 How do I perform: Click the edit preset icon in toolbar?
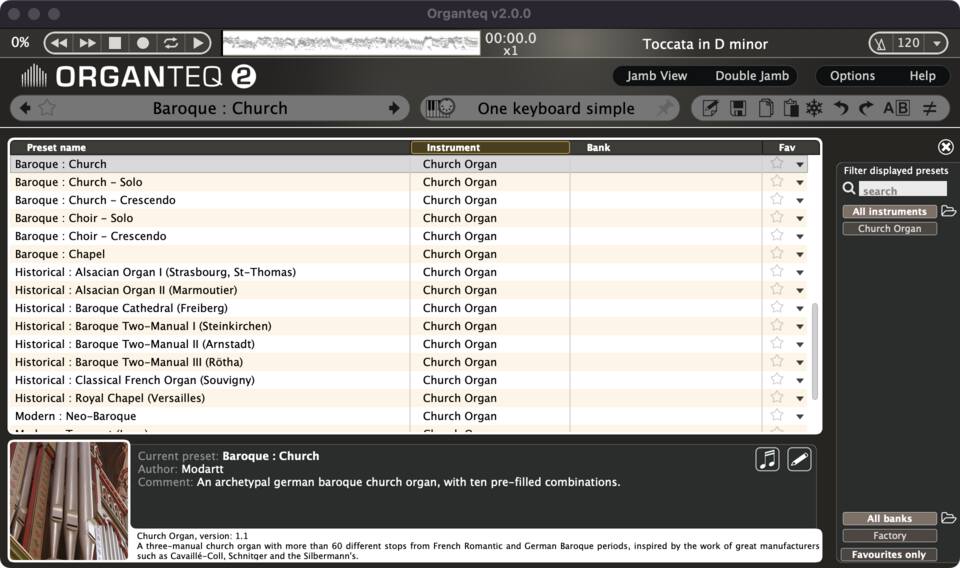[x=710, y=108]
